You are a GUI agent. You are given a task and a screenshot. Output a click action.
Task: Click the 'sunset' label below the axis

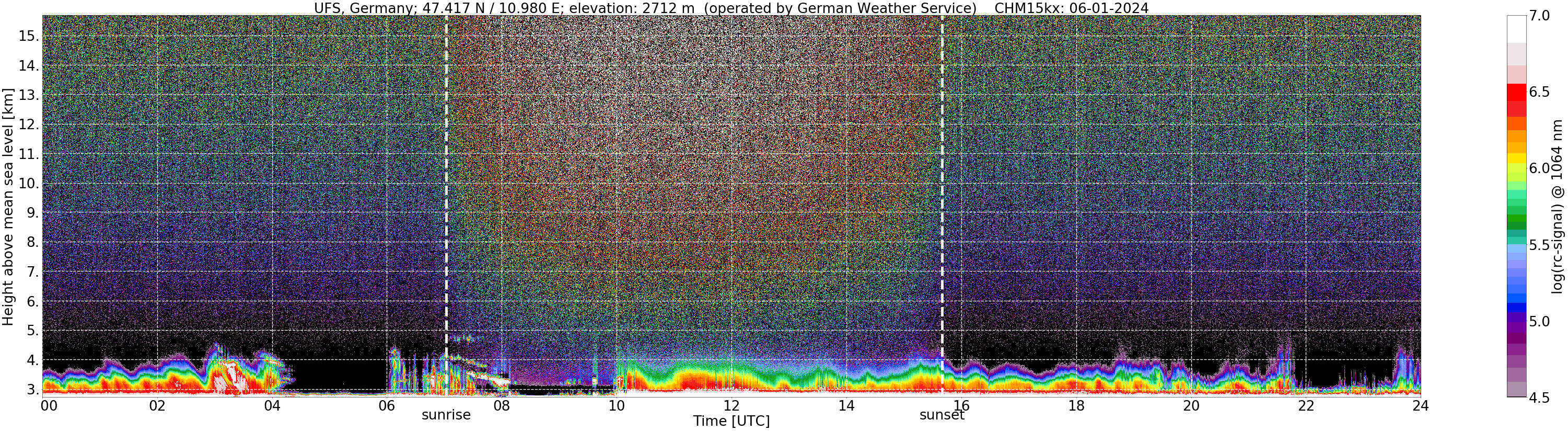[942, 415]
